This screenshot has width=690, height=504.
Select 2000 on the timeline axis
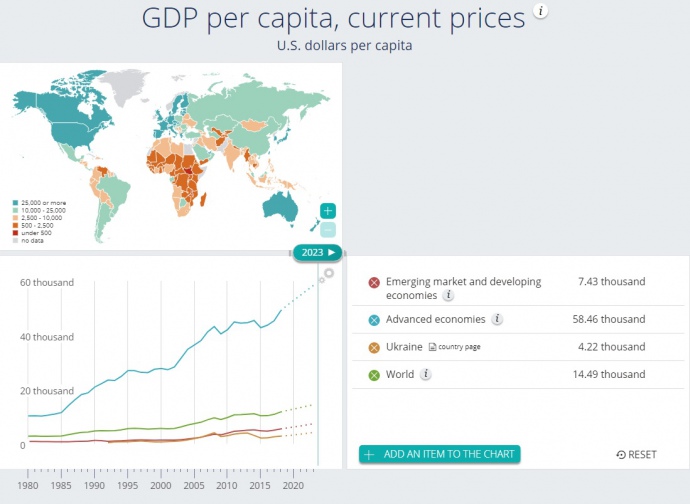(161, 485)
